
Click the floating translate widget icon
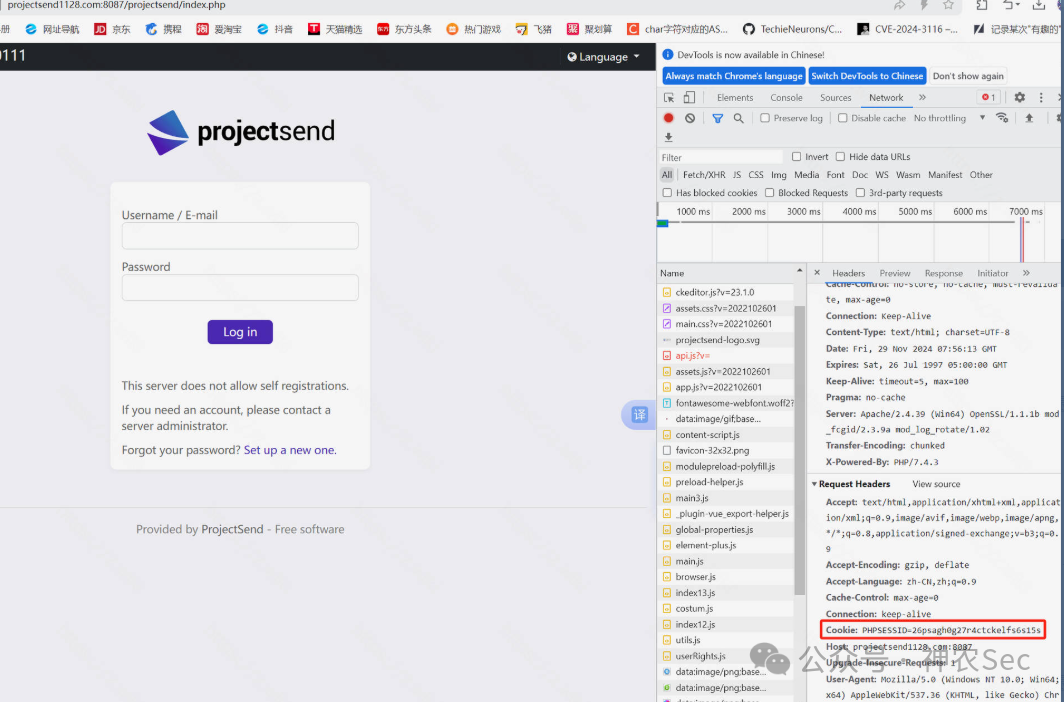639,414
